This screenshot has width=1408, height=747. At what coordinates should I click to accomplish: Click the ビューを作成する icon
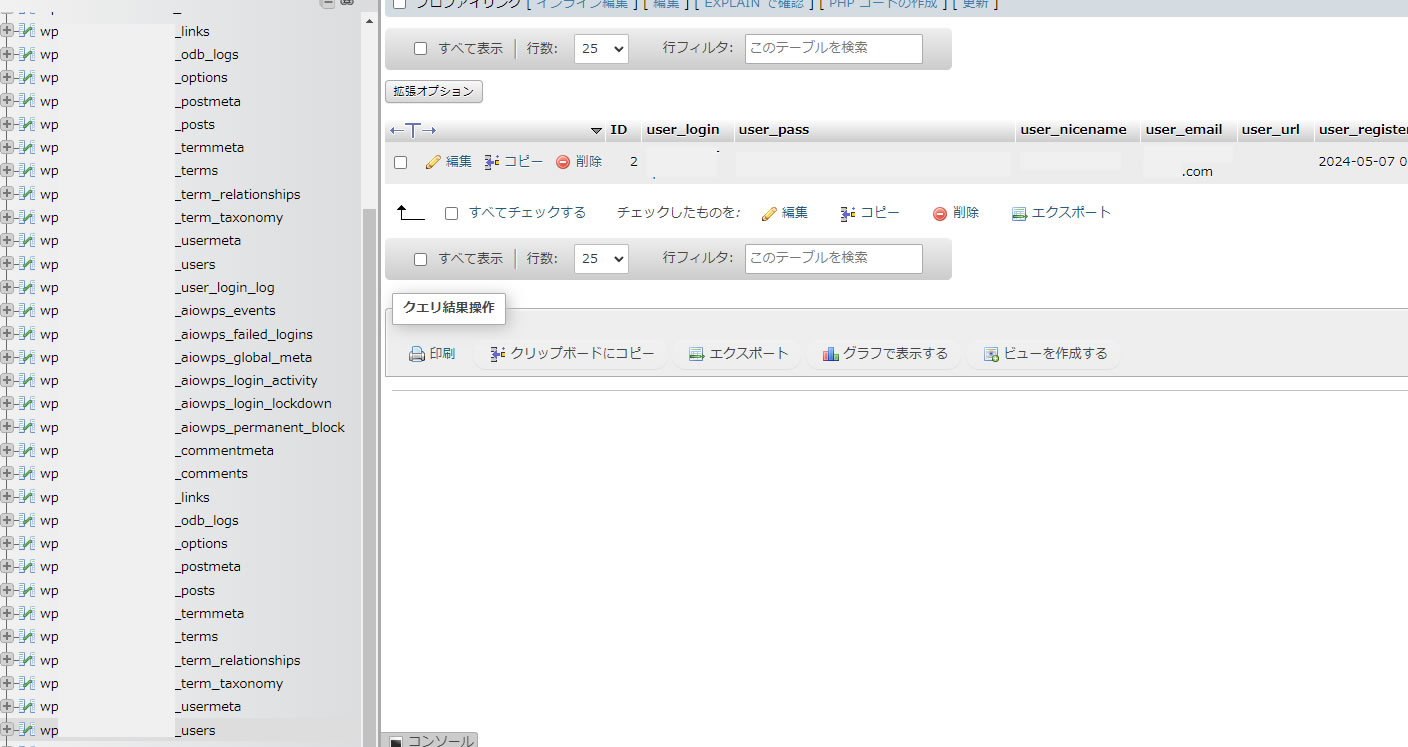pos(991,354)
